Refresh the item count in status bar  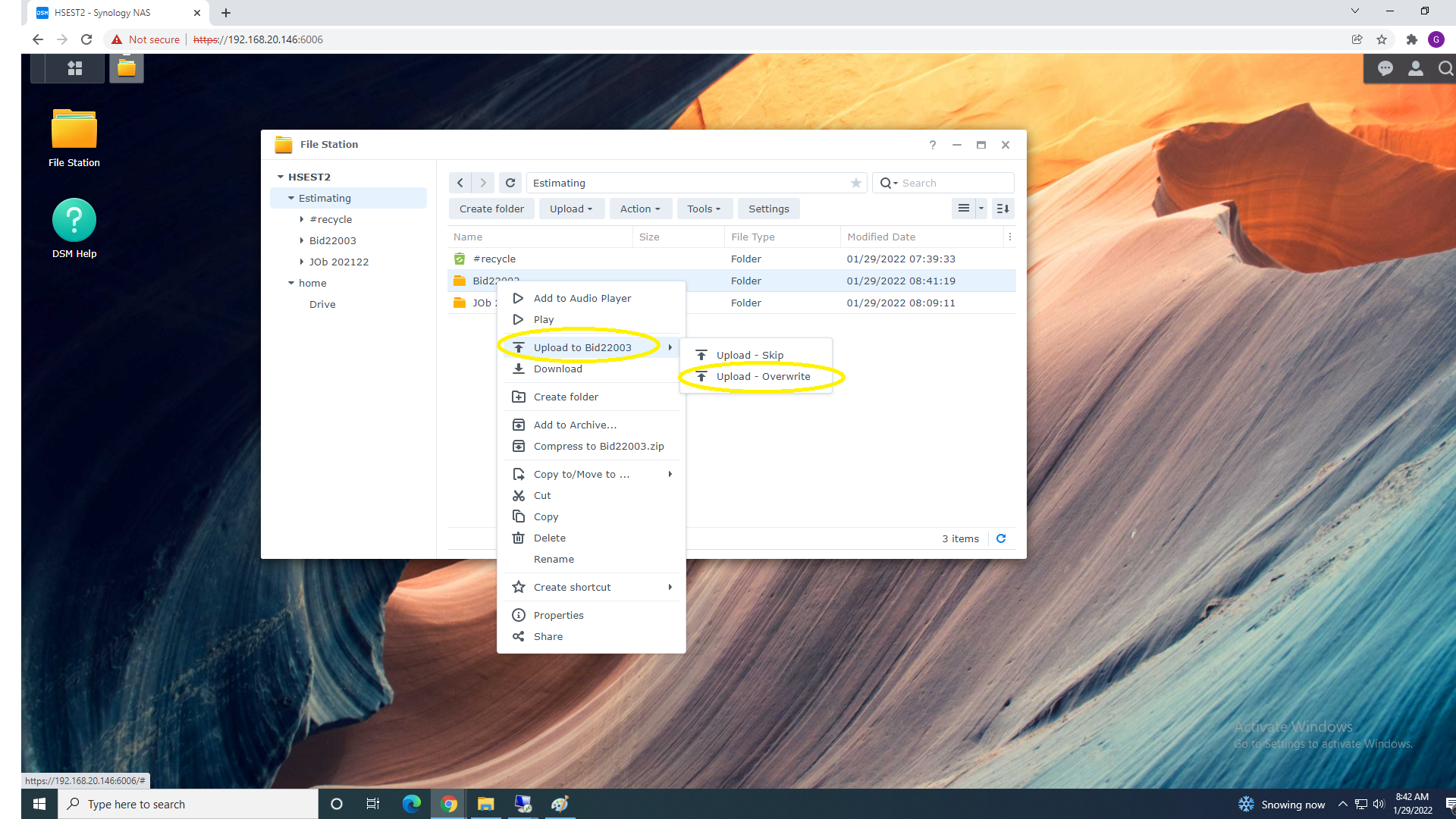tap(1001, 538)
